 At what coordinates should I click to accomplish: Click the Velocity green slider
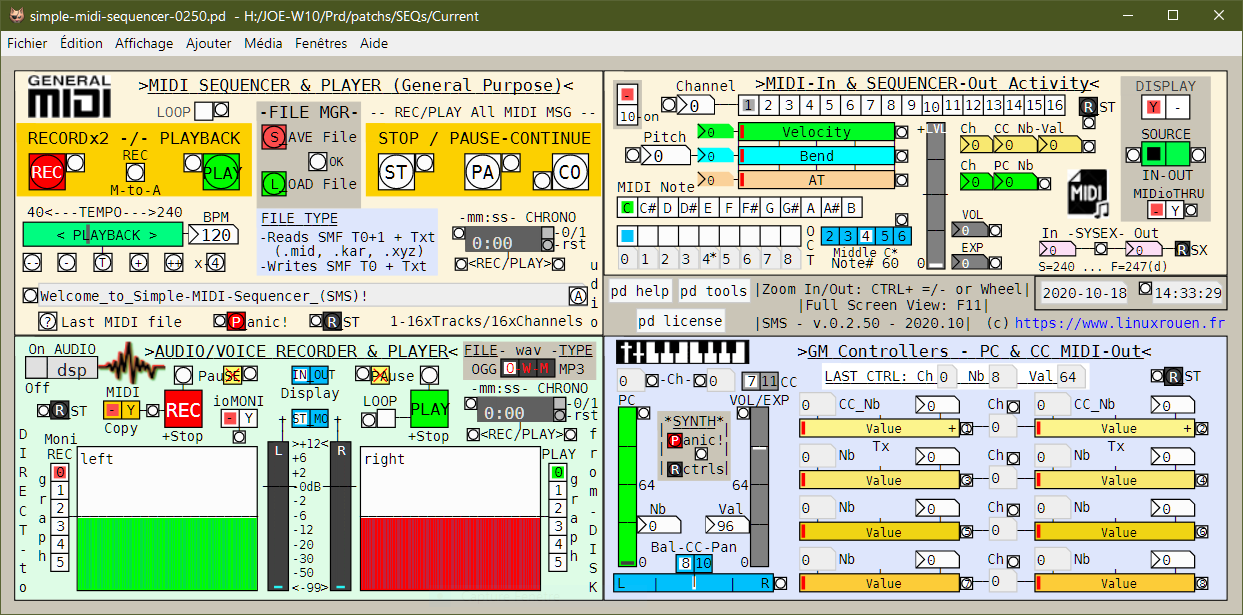tap(816, 132)
